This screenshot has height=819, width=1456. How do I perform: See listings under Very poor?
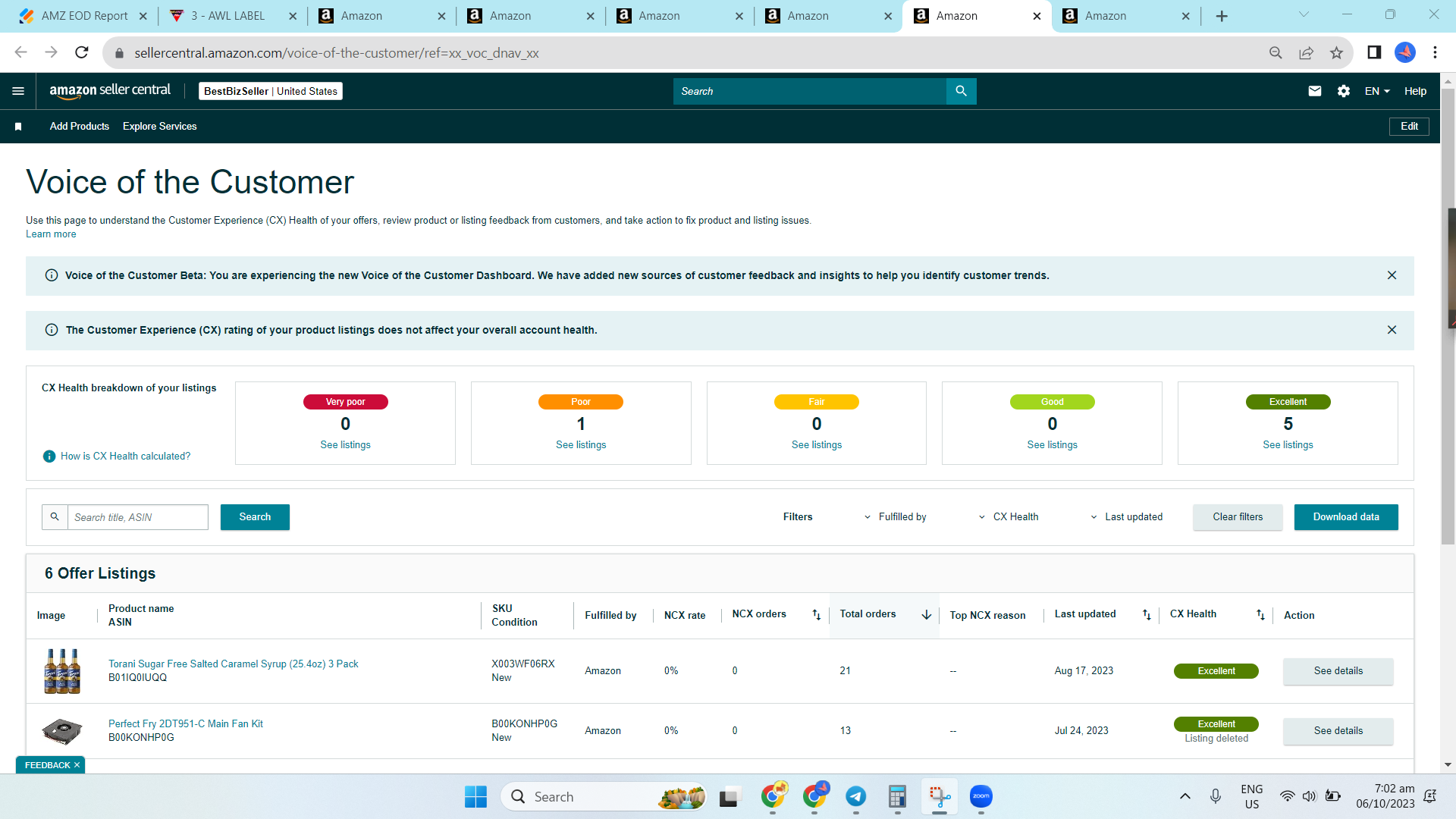point(345,445)
